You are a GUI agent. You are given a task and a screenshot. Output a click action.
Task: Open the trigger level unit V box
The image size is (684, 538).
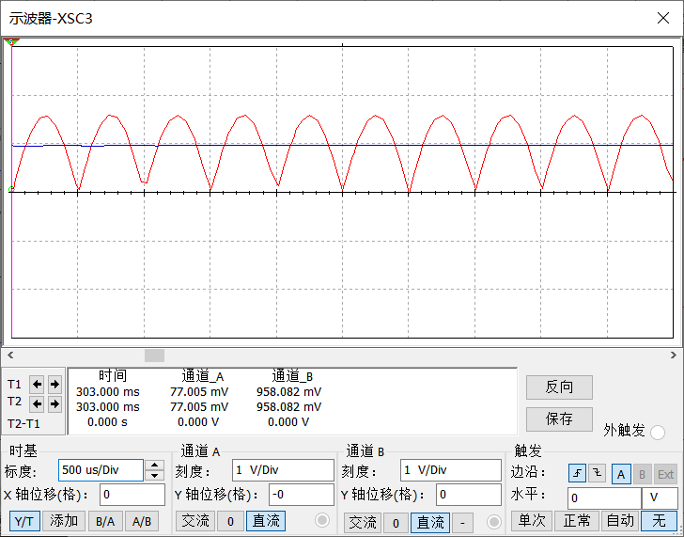[660, 498]
